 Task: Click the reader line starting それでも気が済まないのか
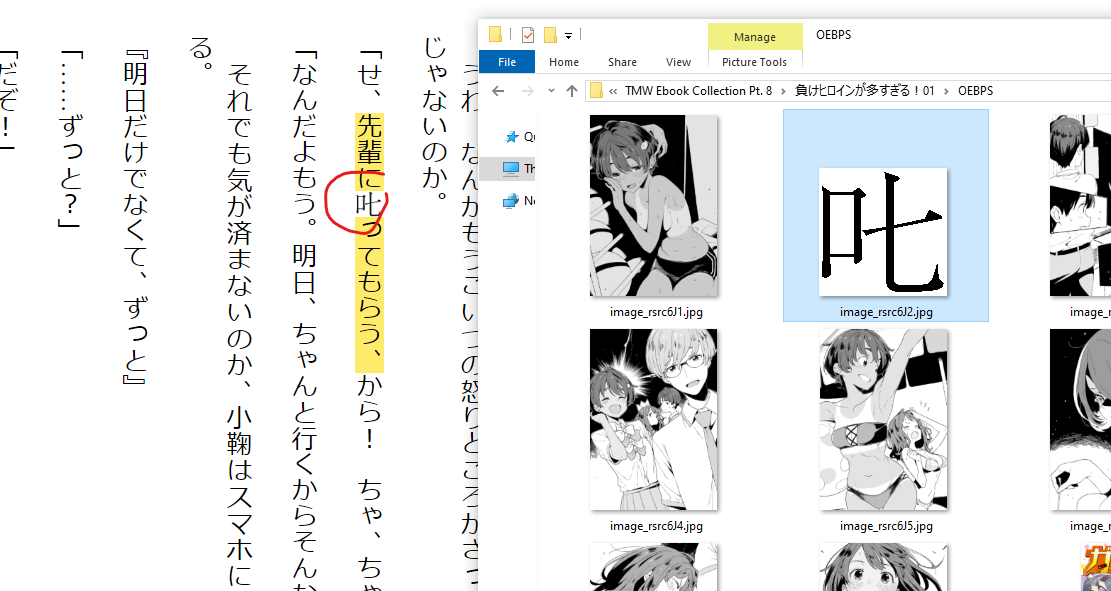pyautogui.click(x=239, y=325)
